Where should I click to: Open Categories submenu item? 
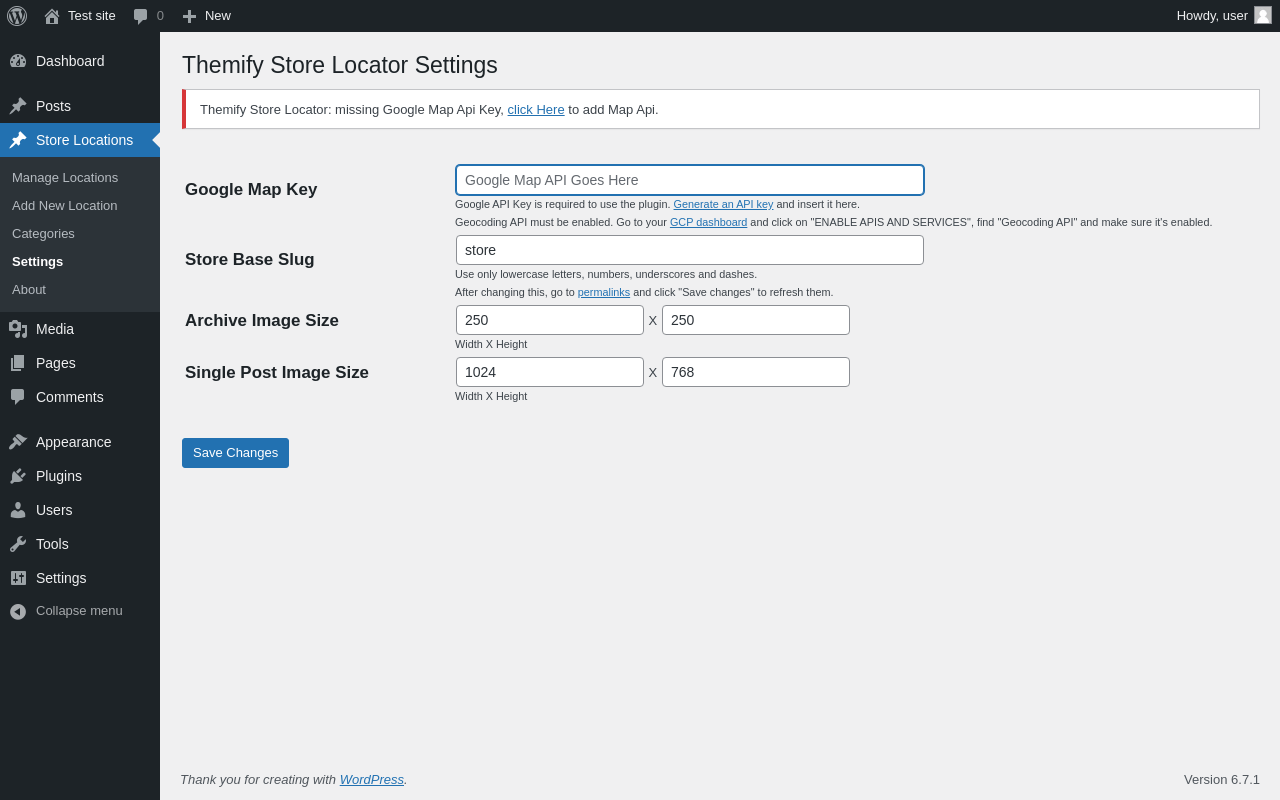[x=43, y=233]
